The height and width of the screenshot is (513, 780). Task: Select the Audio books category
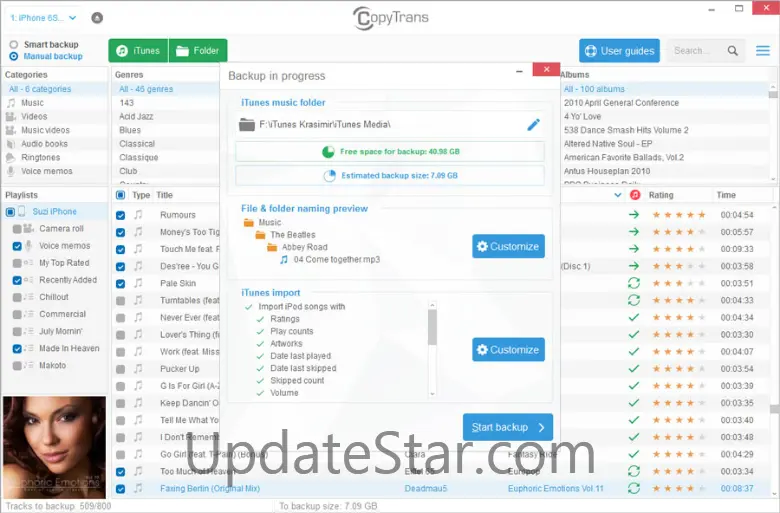pos(55,144)
